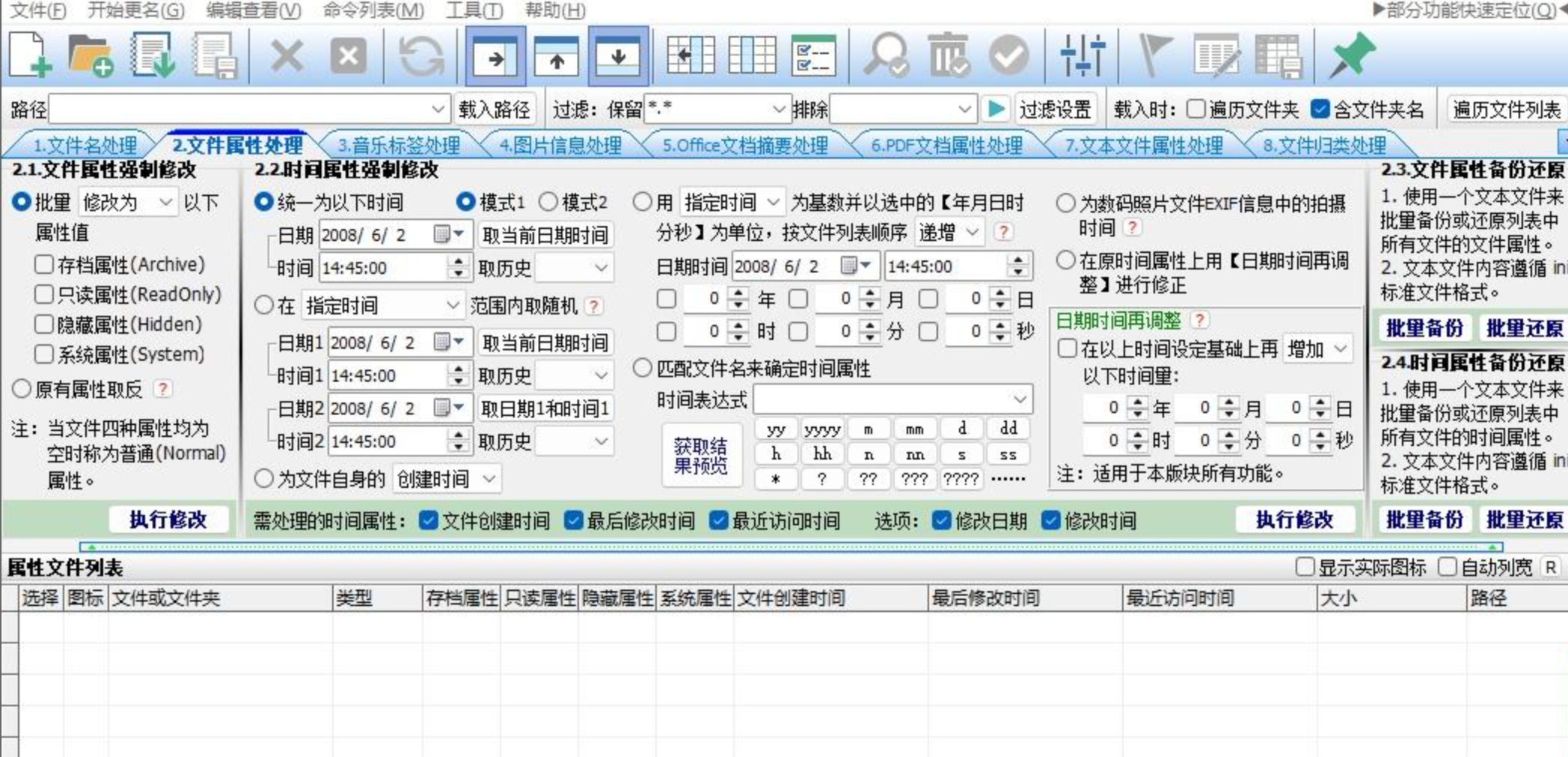This screenshot has width=1568, height=757.
Task: Open the 工具(T) menu
Action: (474, 10)
